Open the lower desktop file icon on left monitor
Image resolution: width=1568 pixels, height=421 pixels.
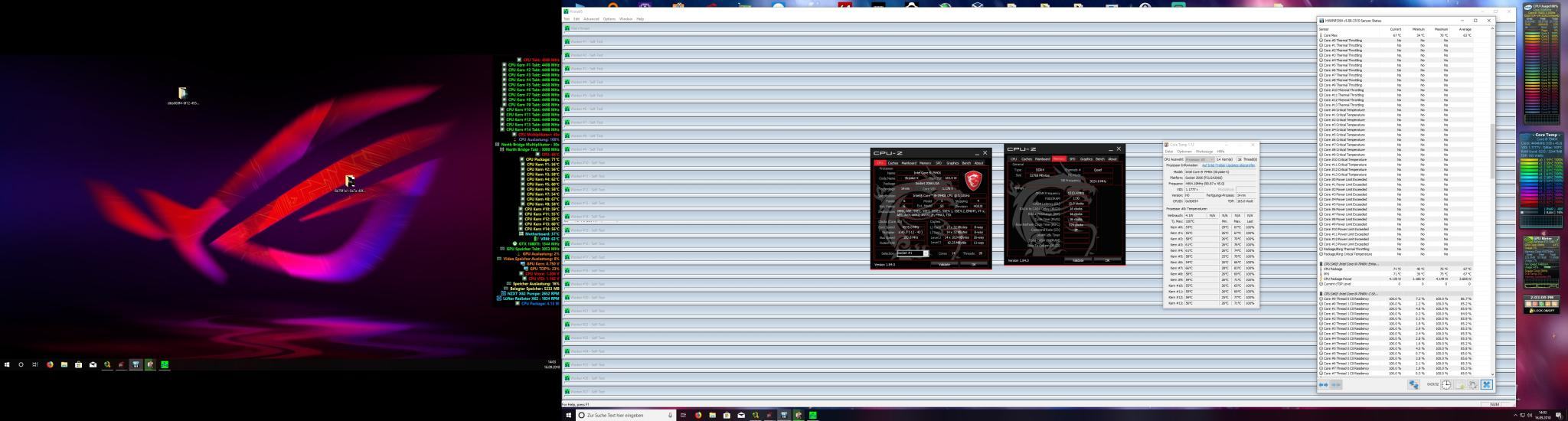(x=350, y=181)
